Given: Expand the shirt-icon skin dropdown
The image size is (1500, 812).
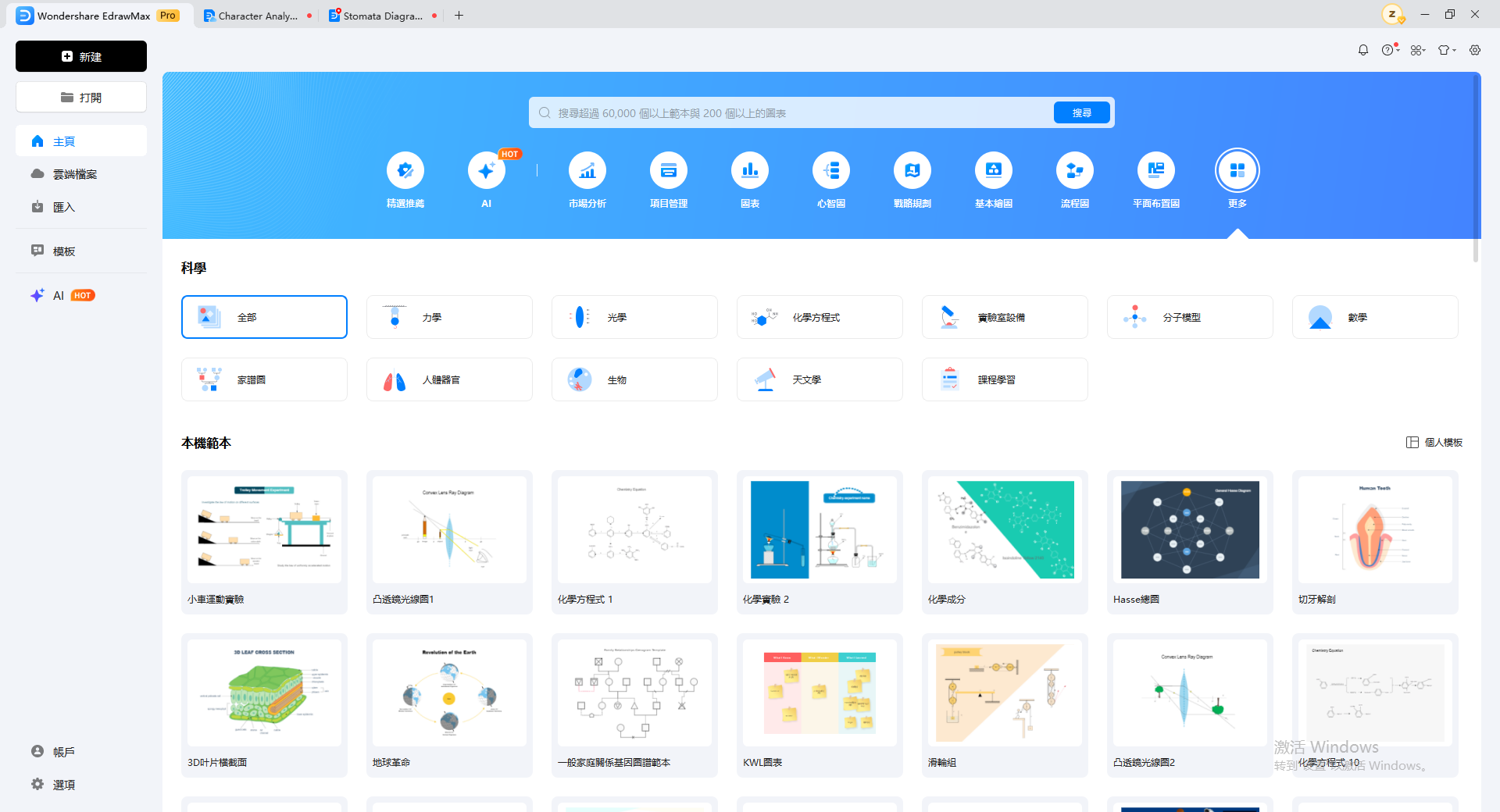Looking at the screenshot, I should tap(1447, 50).
